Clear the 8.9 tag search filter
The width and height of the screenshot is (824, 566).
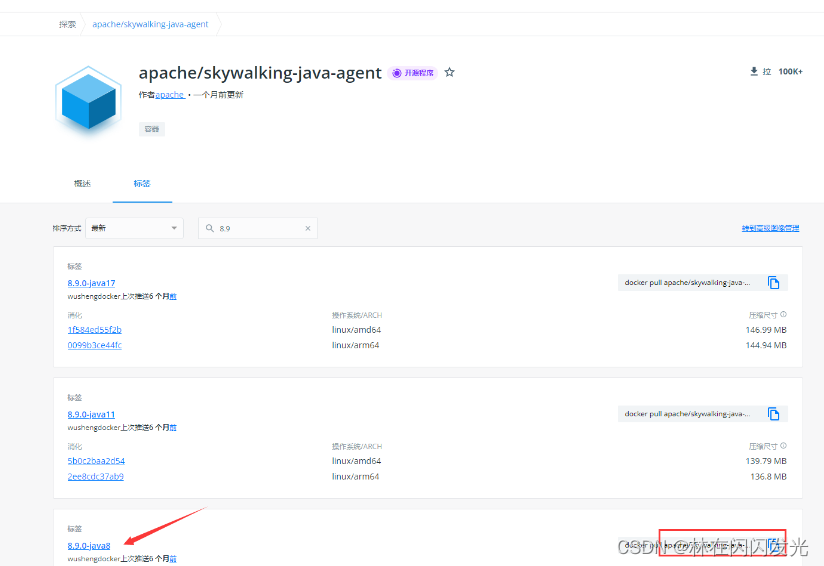[x=308, y=229]
